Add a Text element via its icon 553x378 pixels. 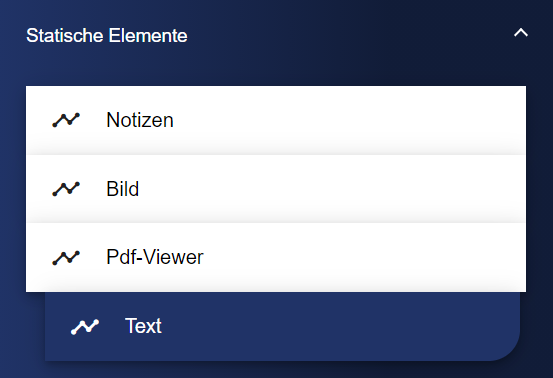(85, 327)
